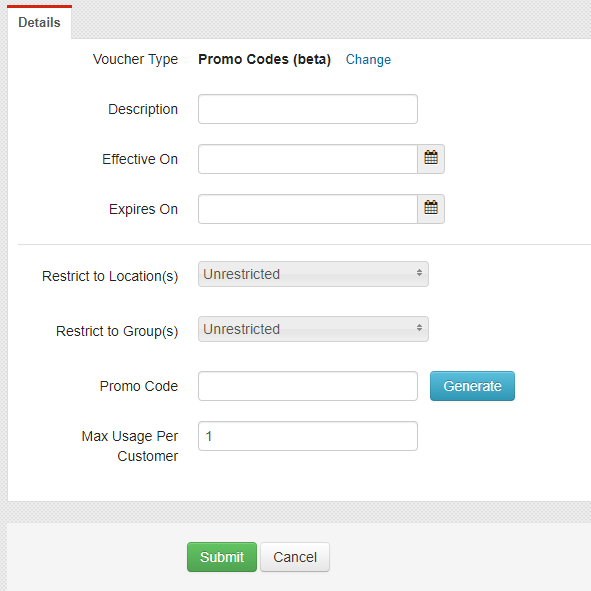Click the Generate promo code button

(x=472, y=386)
